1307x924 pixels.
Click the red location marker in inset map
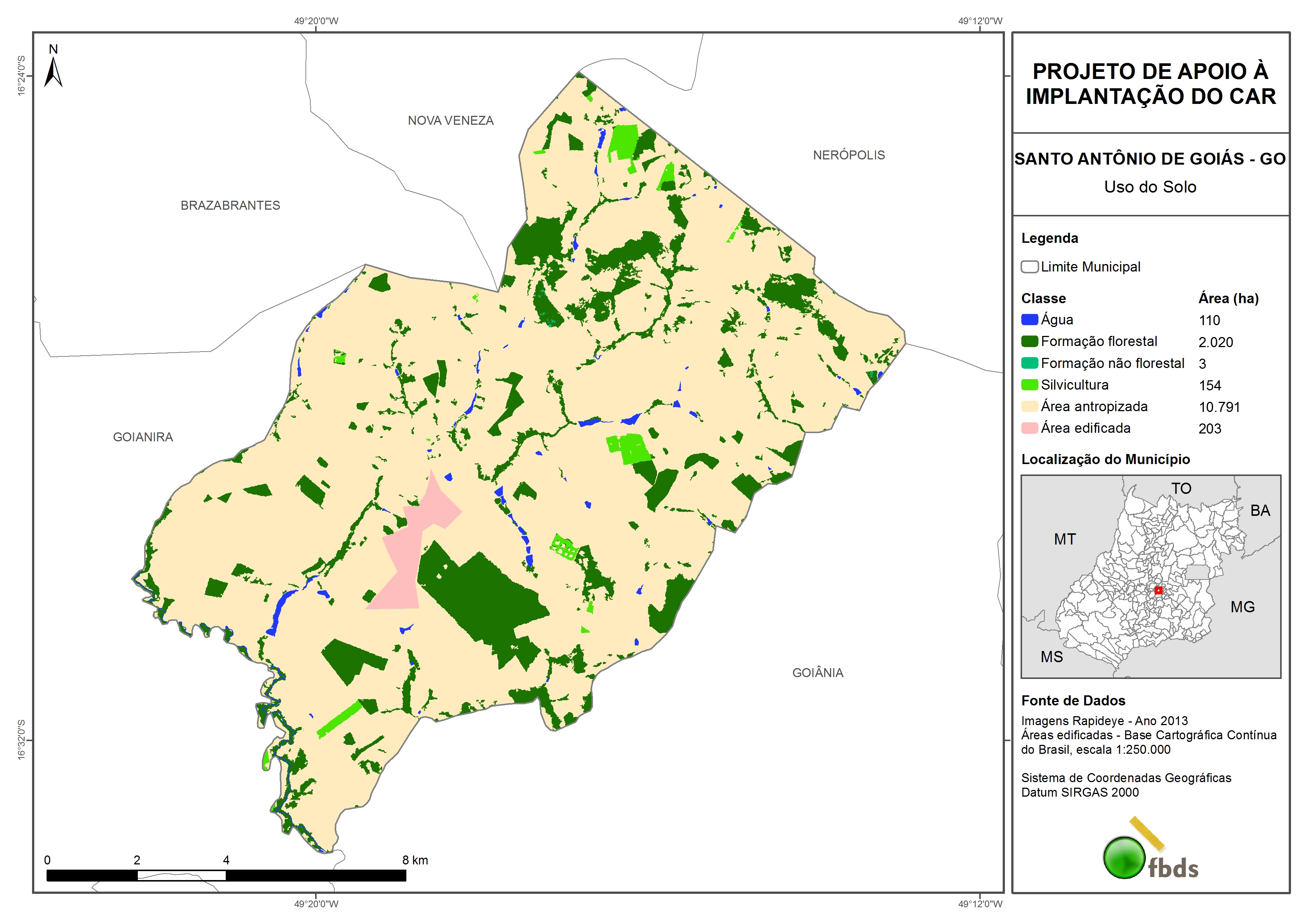pos(1158,590)
